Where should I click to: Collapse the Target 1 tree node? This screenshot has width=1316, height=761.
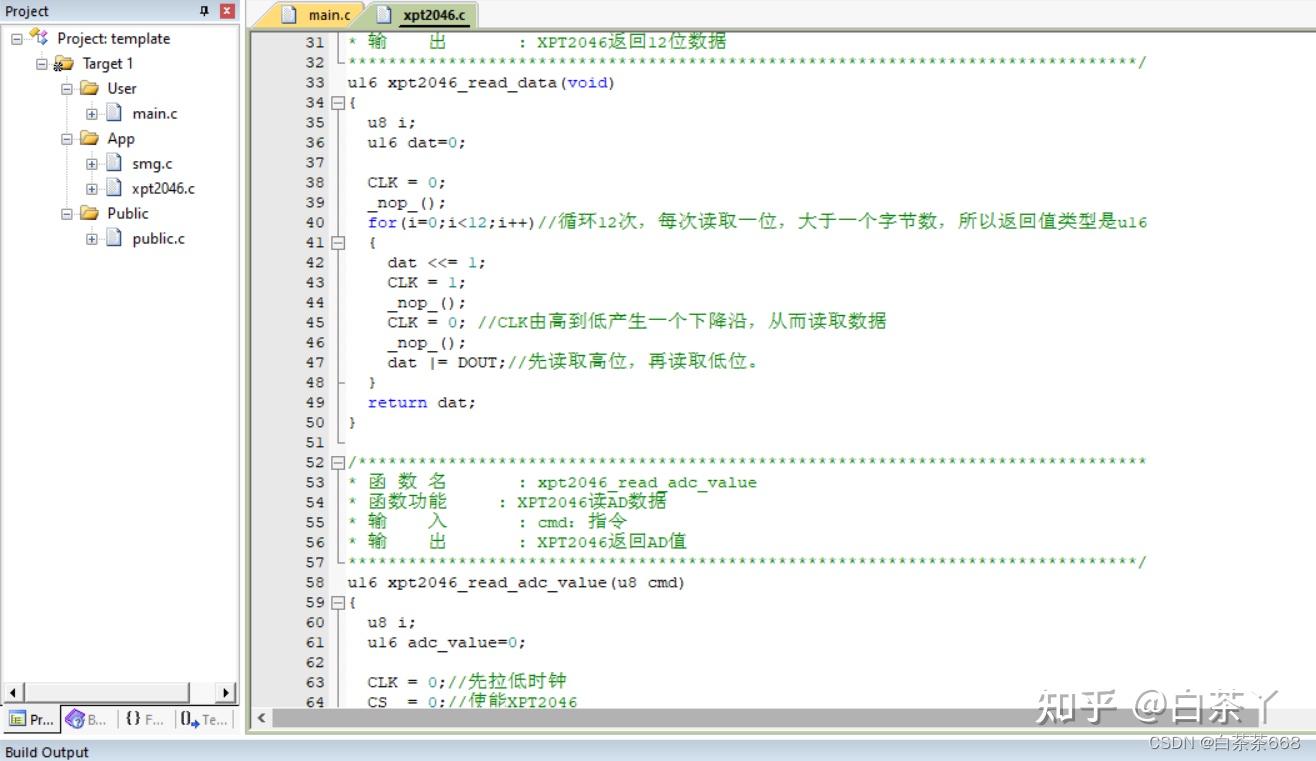[x=44, y=63]
